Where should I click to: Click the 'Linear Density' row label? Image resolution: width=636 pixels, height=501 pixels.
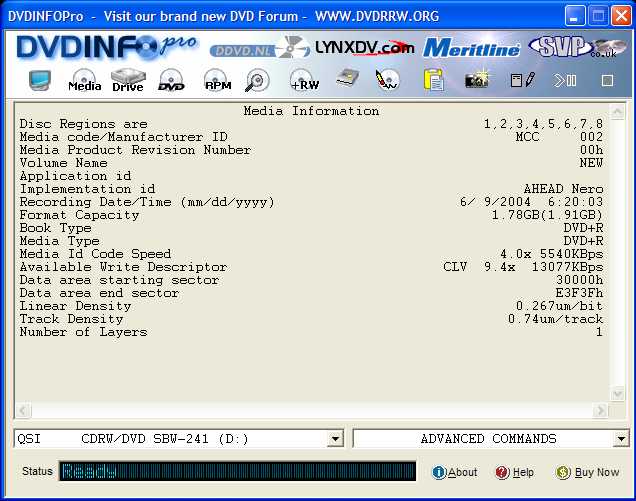click(x=75, y=306)
